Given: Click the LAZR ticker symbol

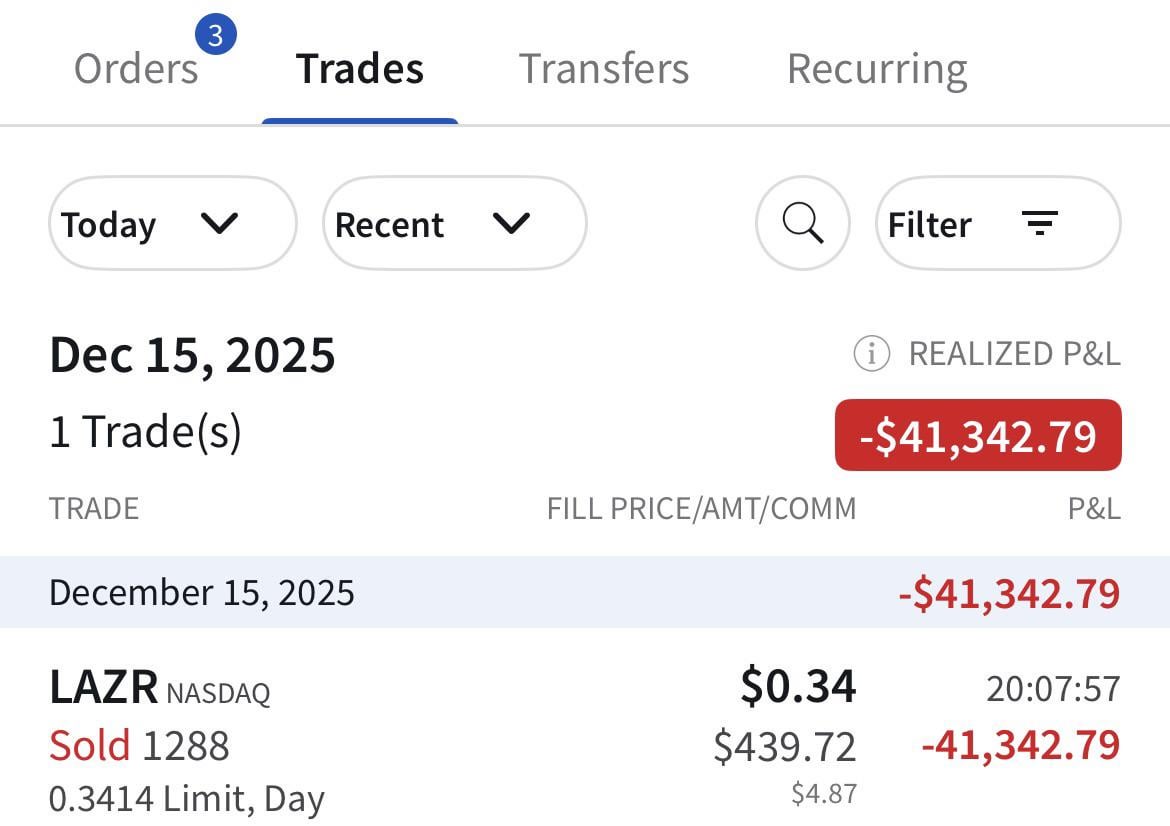Looking at the screenshot, I should pyautogui.click(x=104, y=688).
